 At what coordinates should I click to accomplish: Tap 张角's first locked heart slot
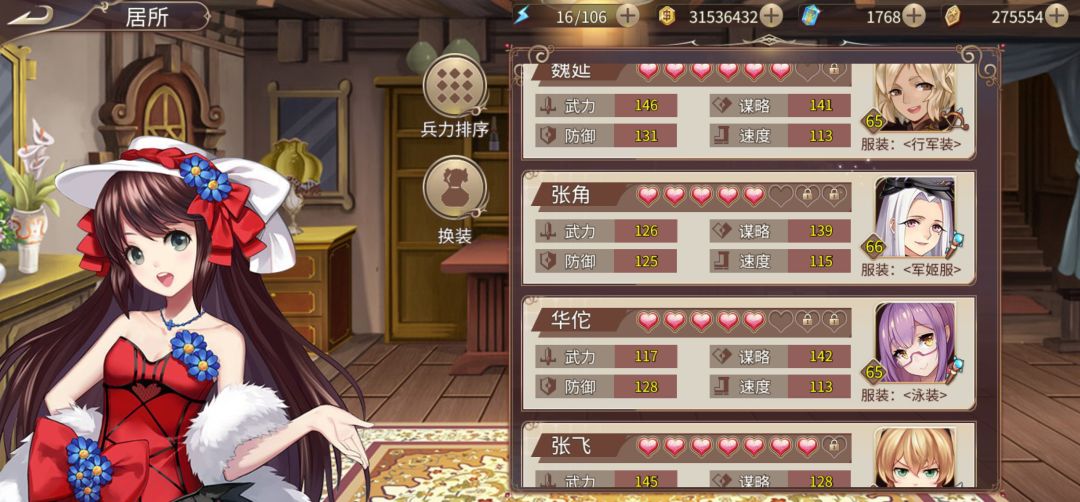[807, 196]
